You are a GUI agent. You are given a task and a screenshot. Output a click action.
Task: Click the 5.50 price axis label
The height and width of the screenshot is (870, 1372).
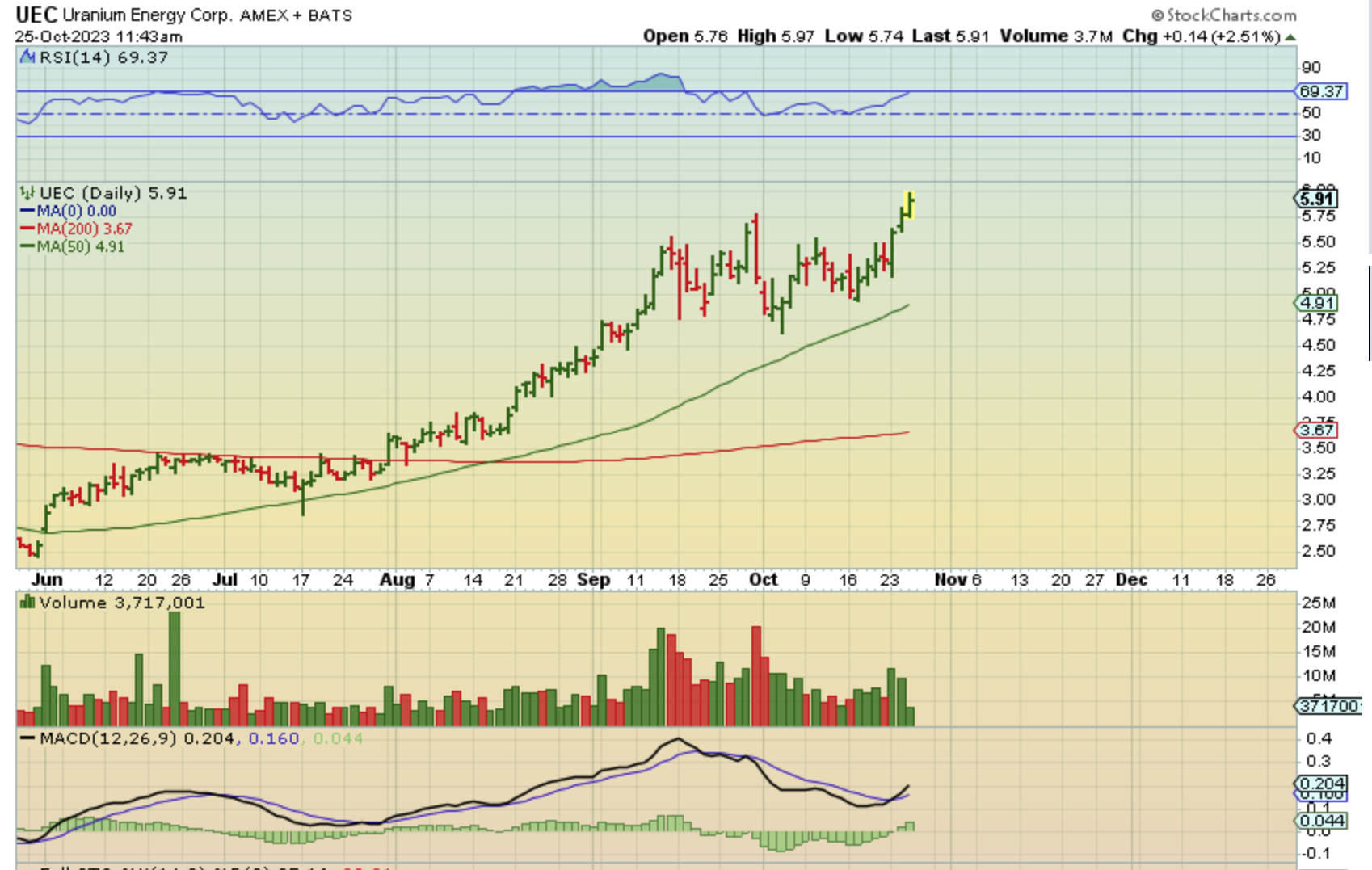[1318, 242]
